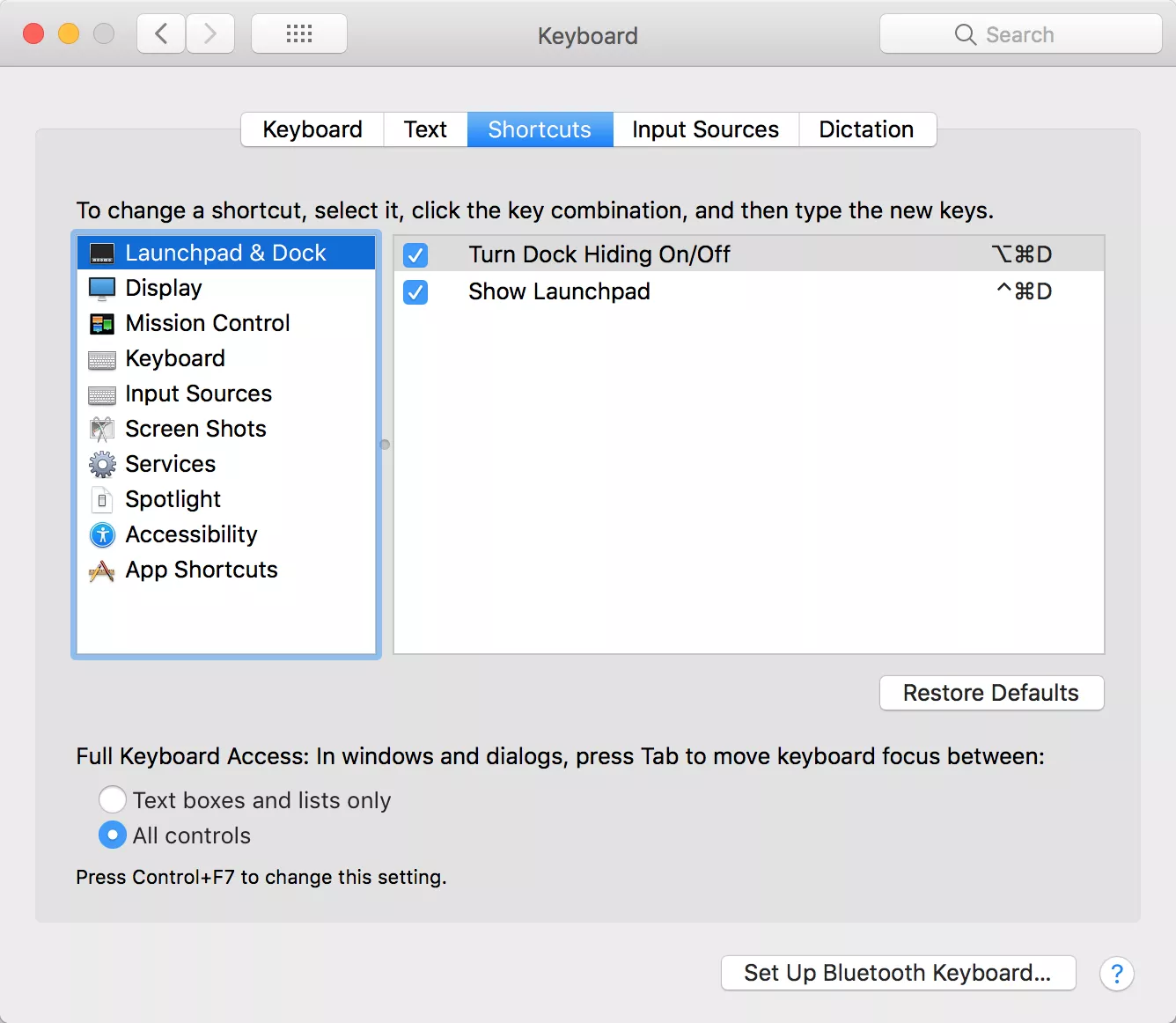Image resolution: width=1176 pixels, height=1023 pixels.
Task: Select Input Sources label in category list
Action: point(199,394)
